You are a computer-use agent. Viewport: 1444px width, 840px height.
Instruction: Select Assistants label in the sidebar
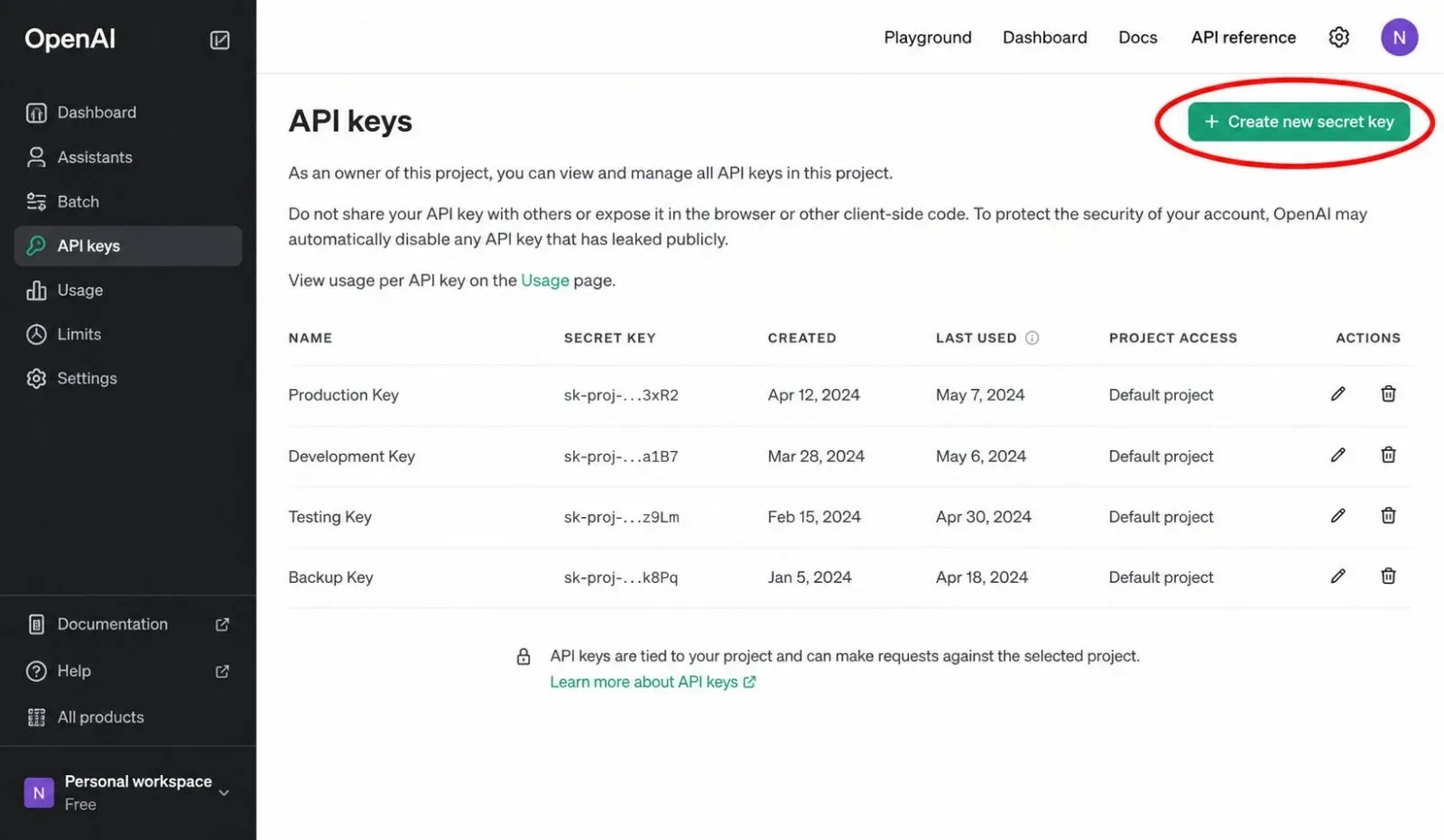click(95, 157)
